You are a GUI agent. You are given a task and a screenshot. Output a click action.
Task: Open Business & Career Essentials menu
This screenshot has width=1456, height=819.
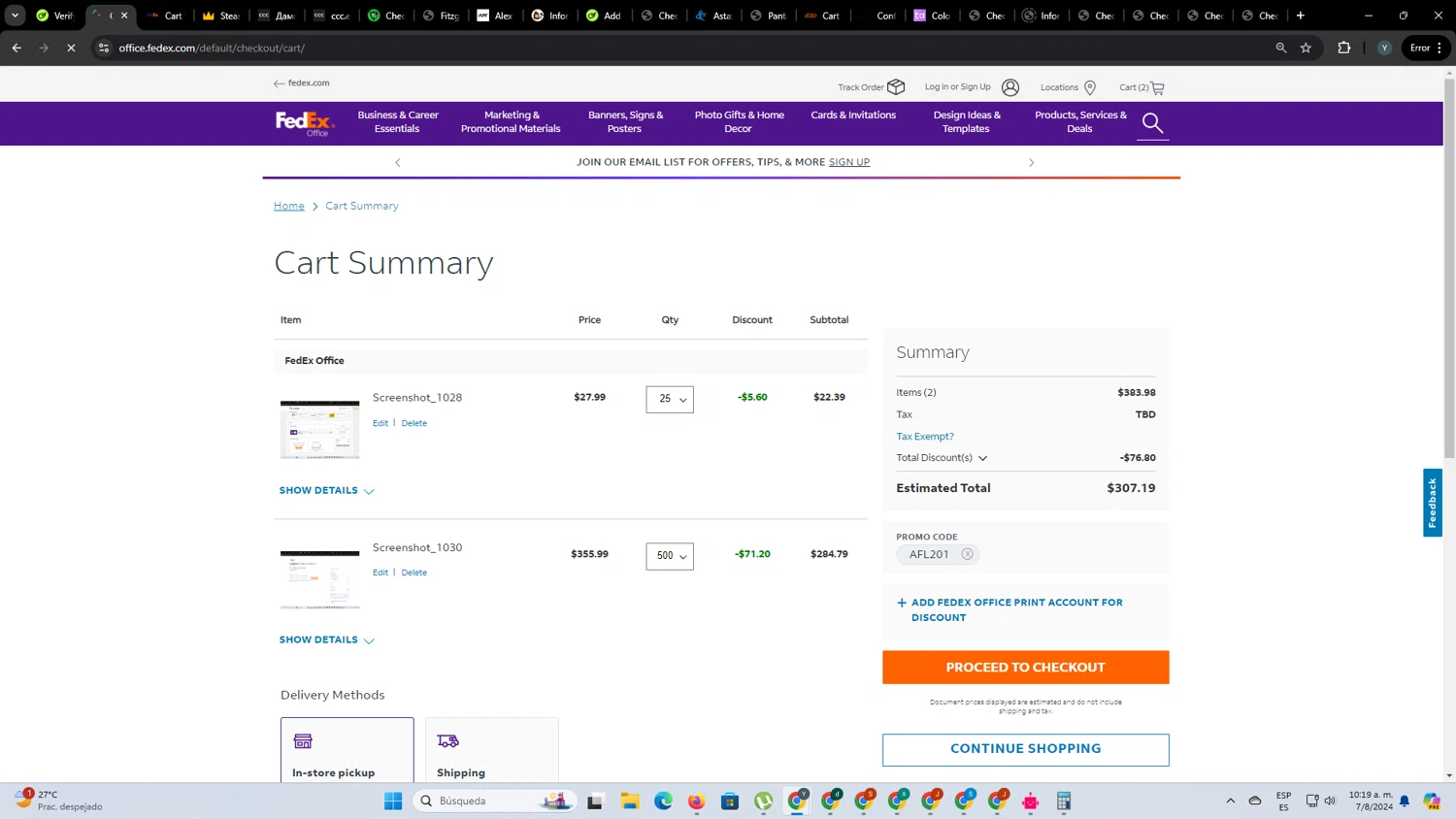click(x=398, y=122)
